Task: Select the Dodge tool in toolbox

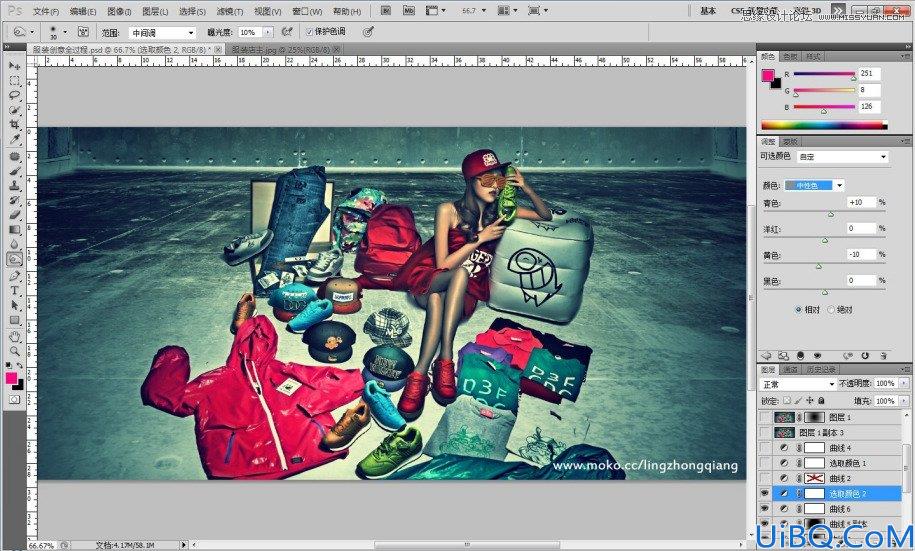Action: [15, 259]
